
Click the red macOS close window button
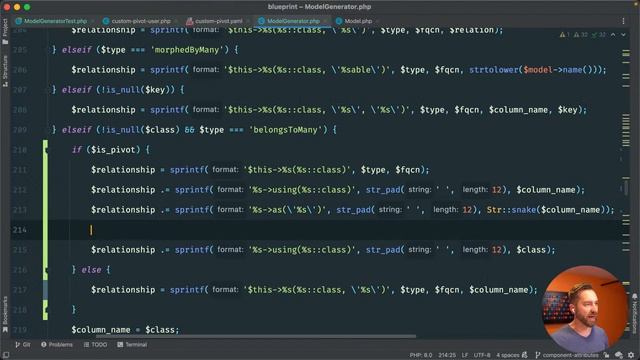(x=7, y=7)
